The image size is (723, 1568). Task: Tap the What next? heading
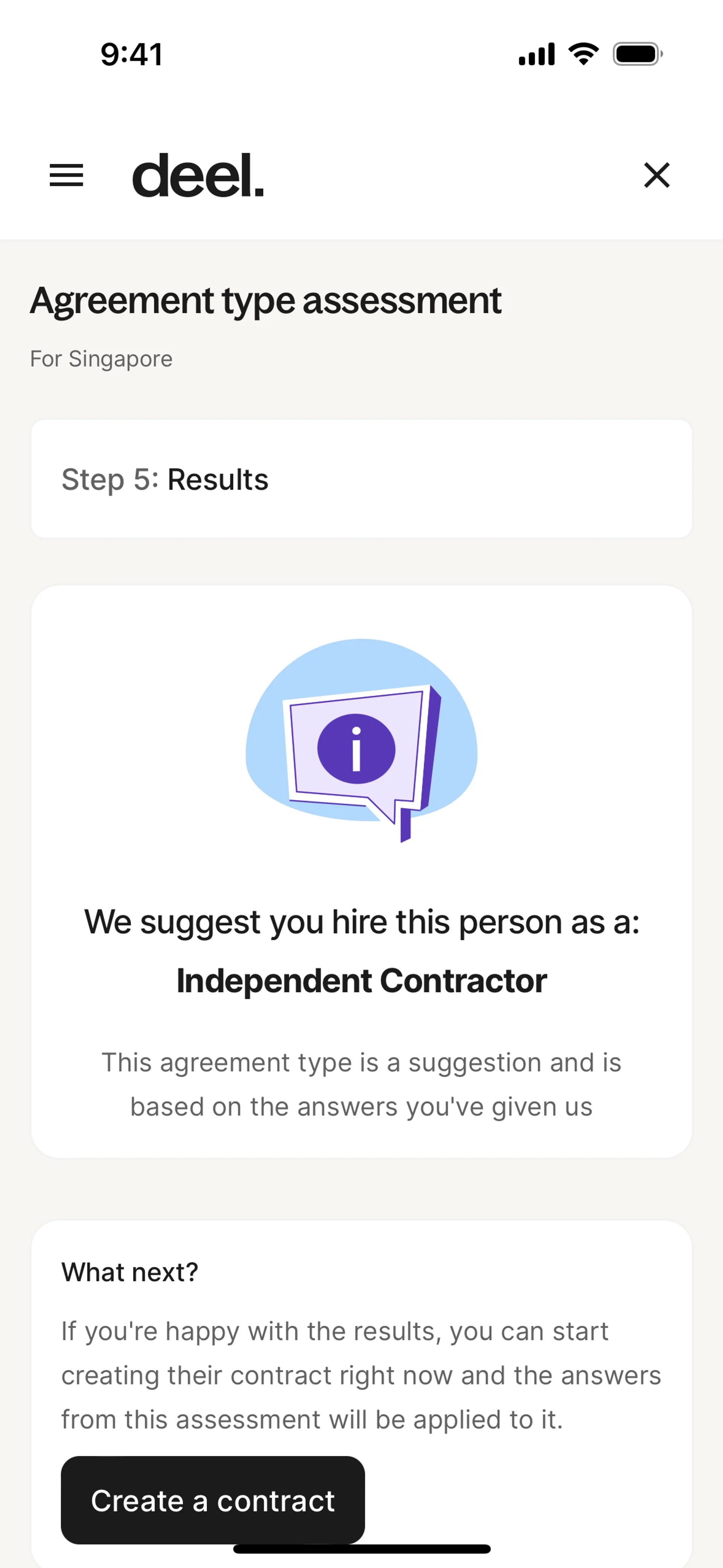[130, 1272]
